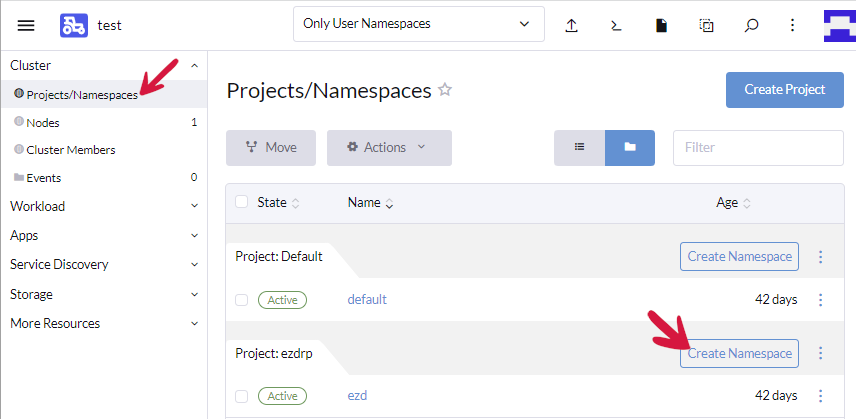Click the Filter input field
The width and height of the screenshot is (856, 419).
tap(757, 147)
